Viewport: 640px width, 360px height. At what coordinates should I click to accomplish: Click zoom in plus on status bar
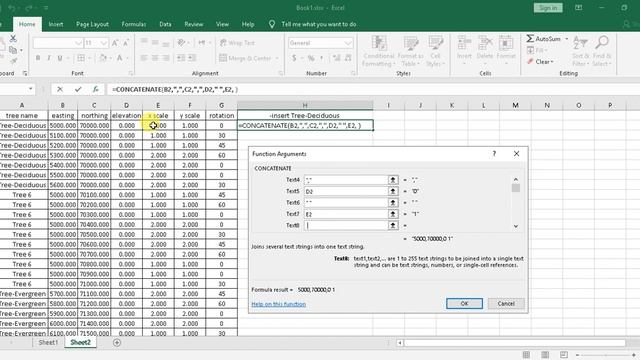(x=634, y=355)
